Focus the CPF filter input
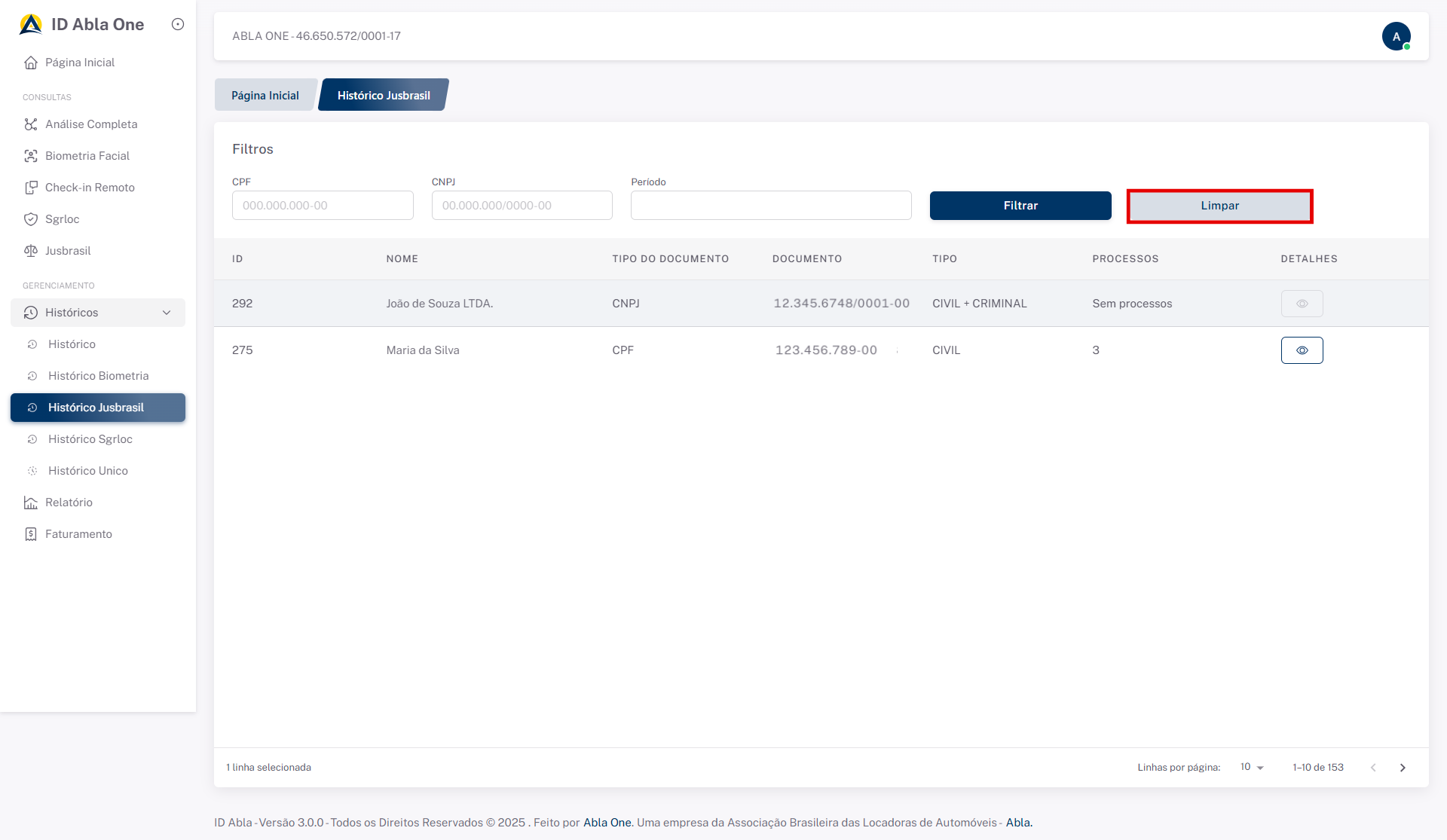Screen dimensions: 1447x840 [x=323, y=206]
